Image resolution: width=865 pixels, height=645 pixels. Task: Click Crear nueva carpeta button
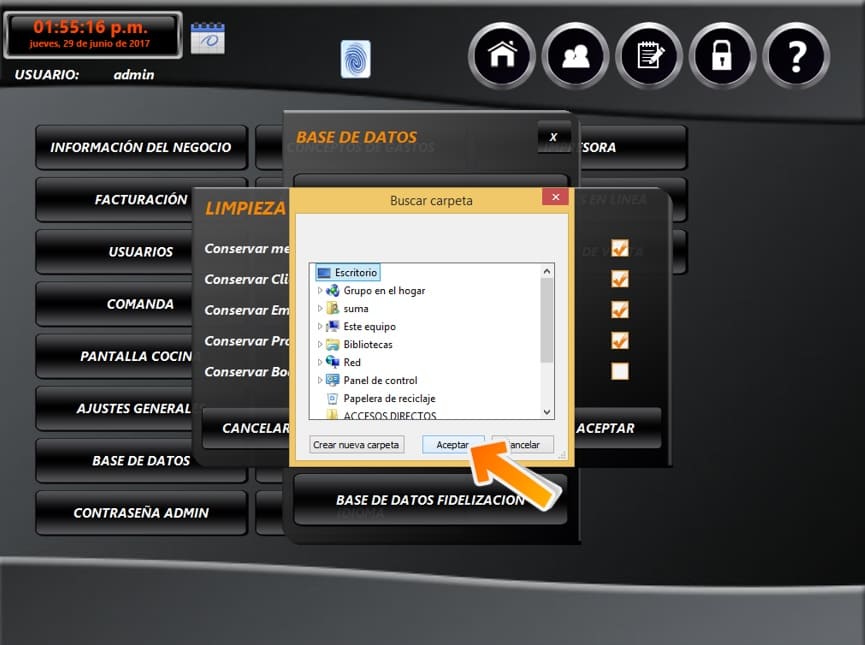(356, 445)
